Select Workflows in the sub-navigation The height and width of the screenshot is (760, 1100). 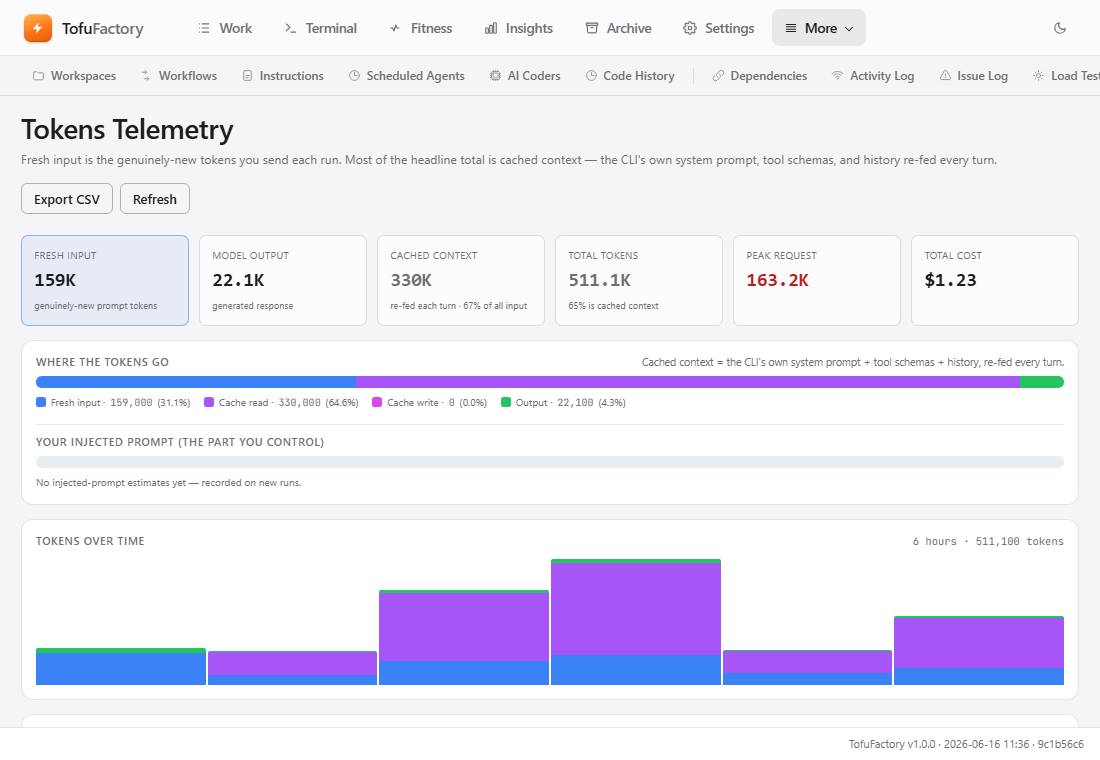(179, 76)
